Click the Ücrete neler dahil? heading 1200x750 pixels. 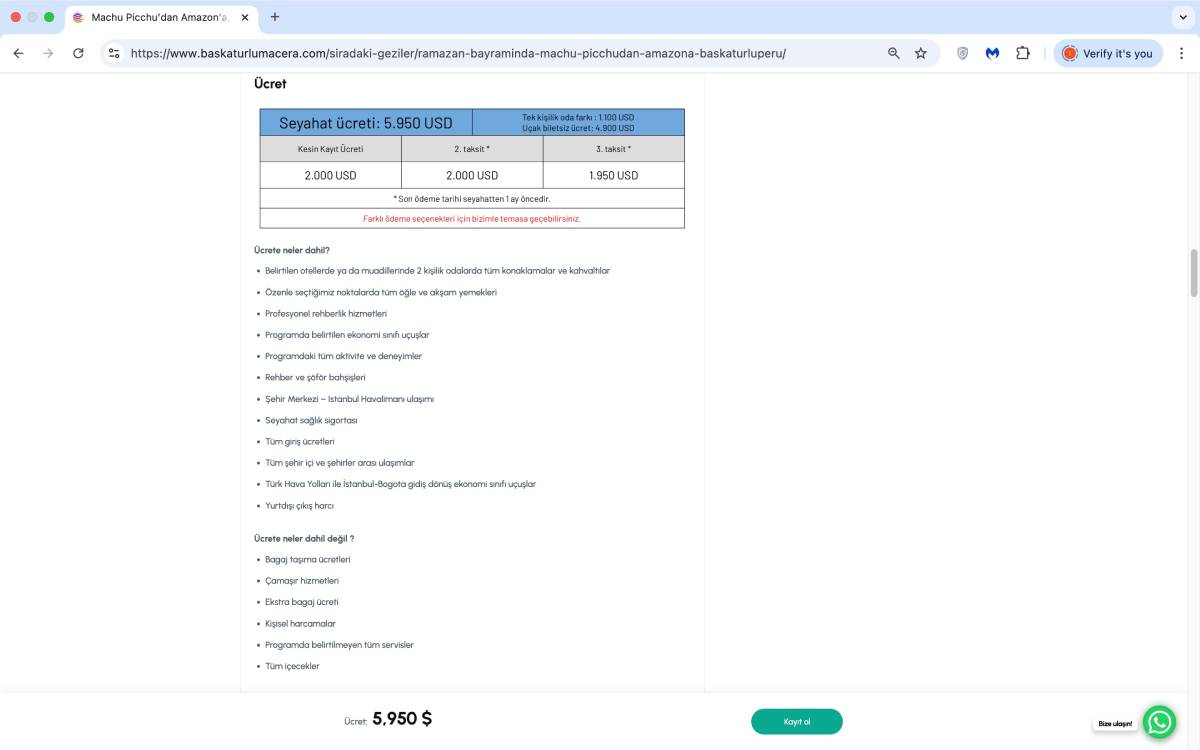tap(292, 250)
